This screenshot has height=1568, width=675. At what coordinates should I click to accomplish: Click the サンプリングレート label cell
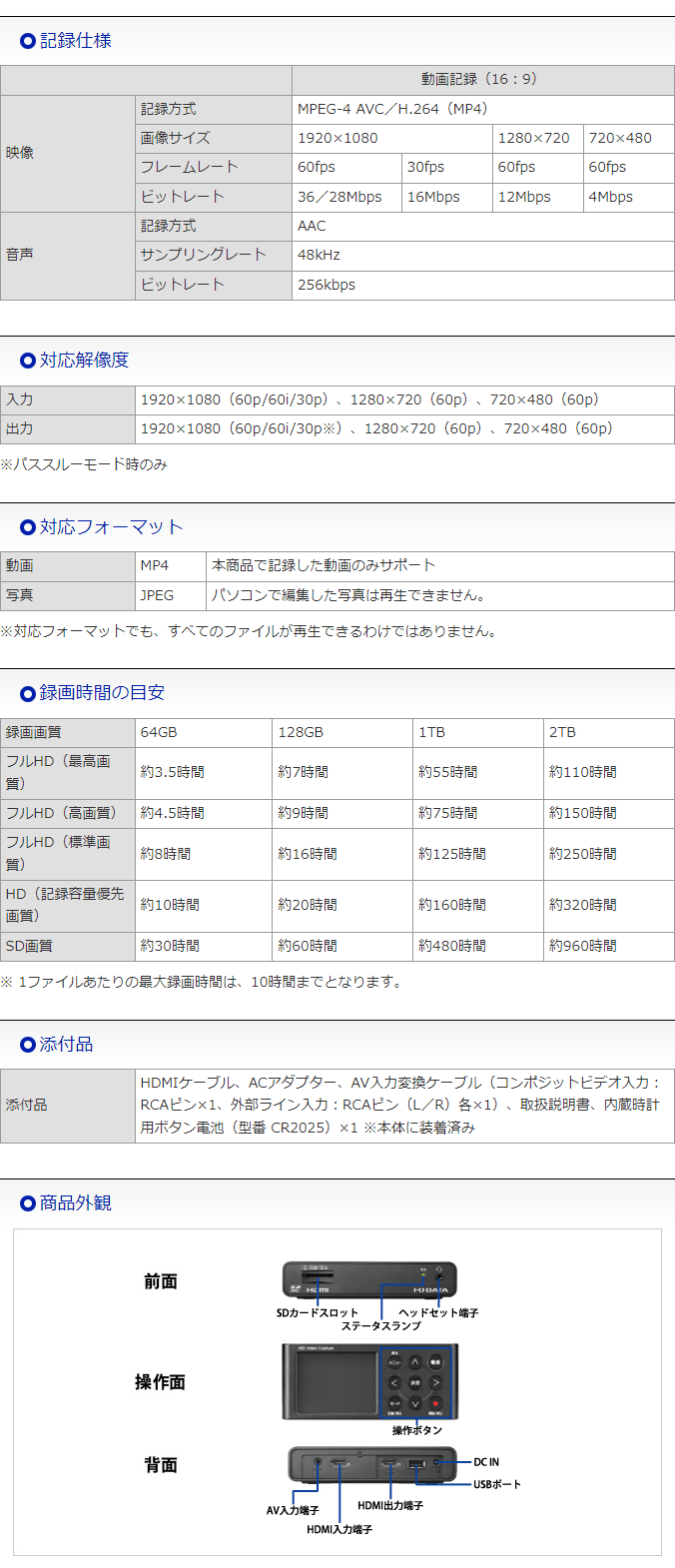[214, 256]
